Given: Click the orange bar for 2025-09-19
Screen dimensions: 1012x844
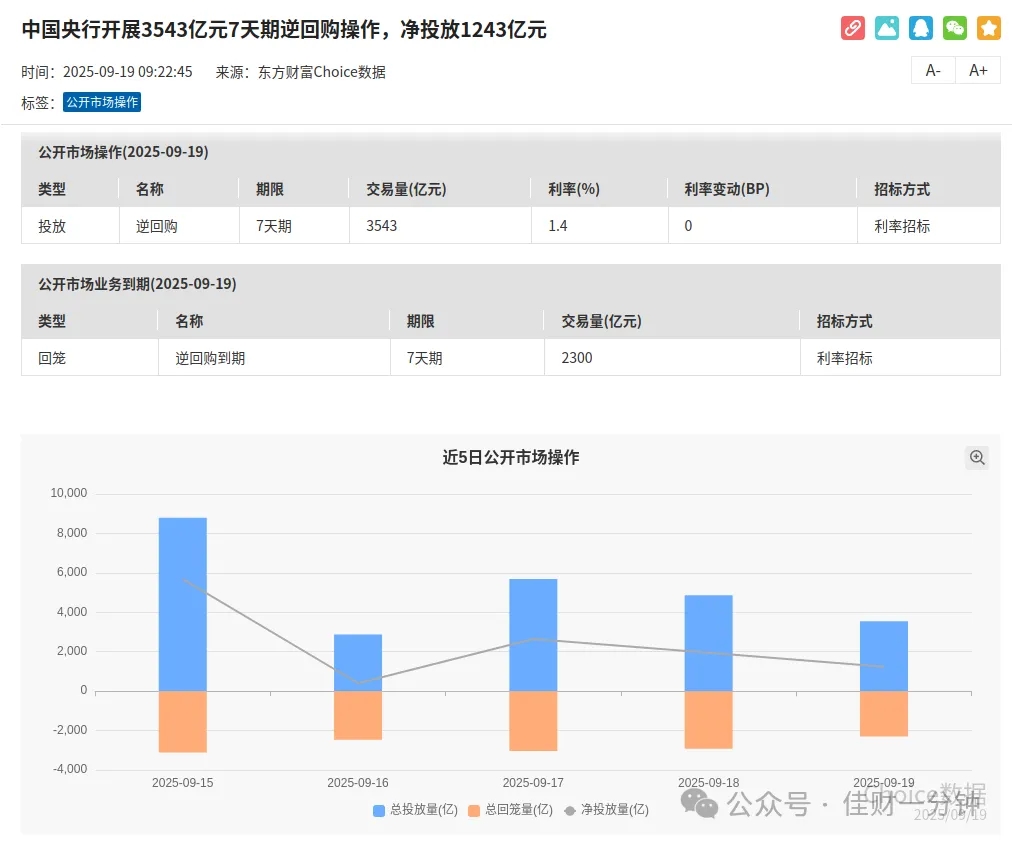Looking at the screenshot, I should click(x=884, y=714).
